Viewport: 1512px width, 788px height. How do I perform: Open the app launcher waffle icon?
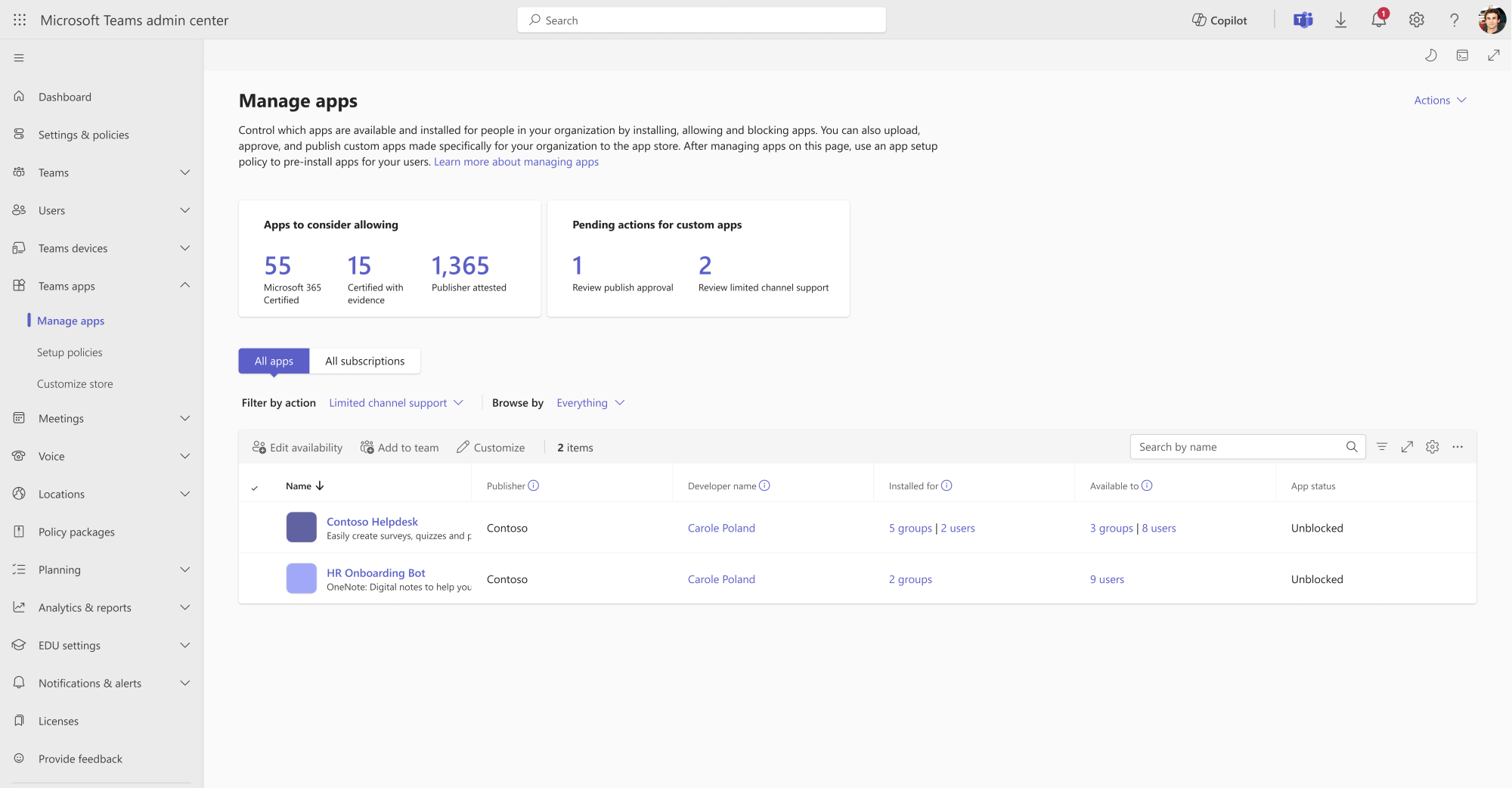point(20,20)
